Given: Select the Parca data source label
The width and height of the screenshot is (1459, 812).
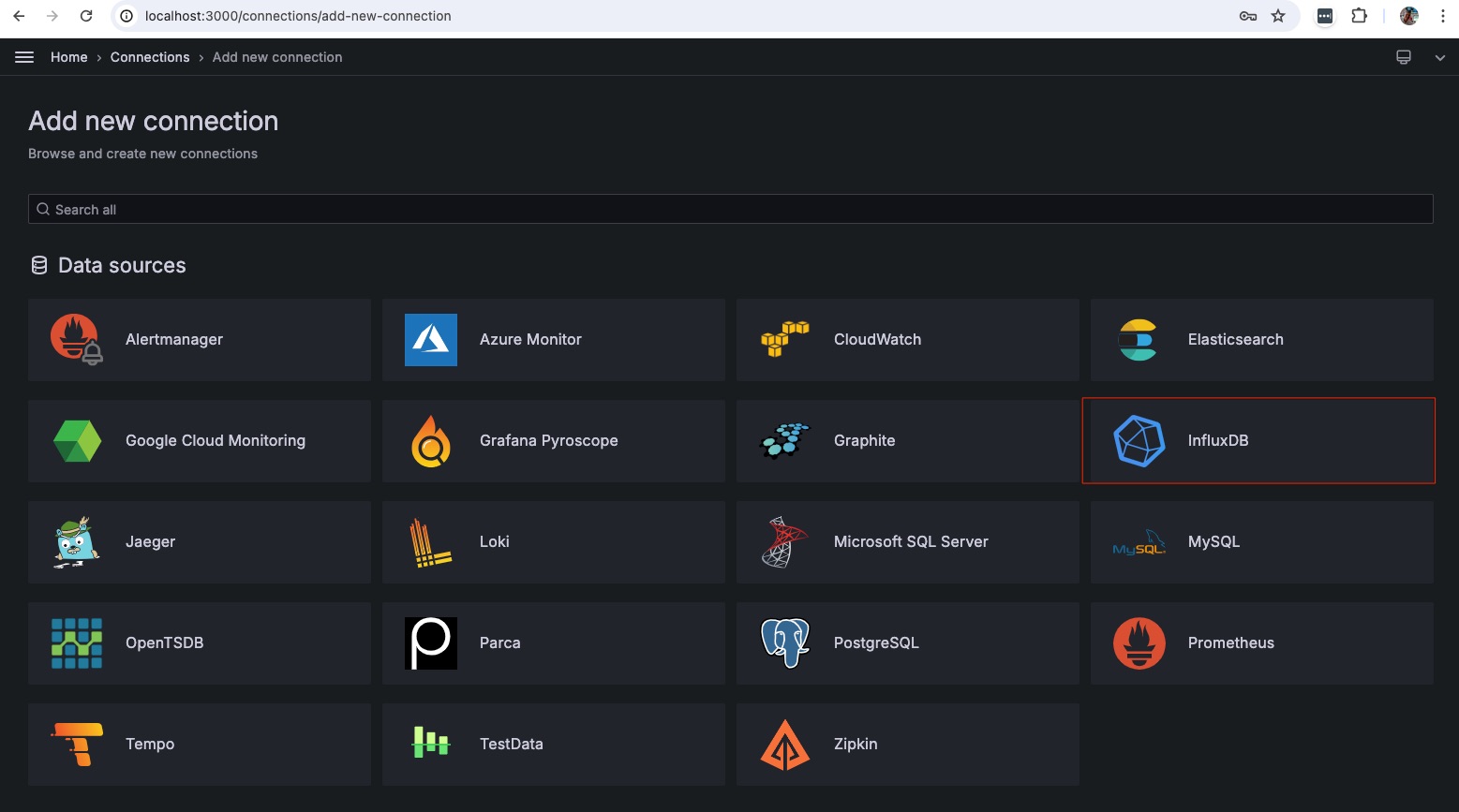Looking at the screenshot, I should click(499, 643).
